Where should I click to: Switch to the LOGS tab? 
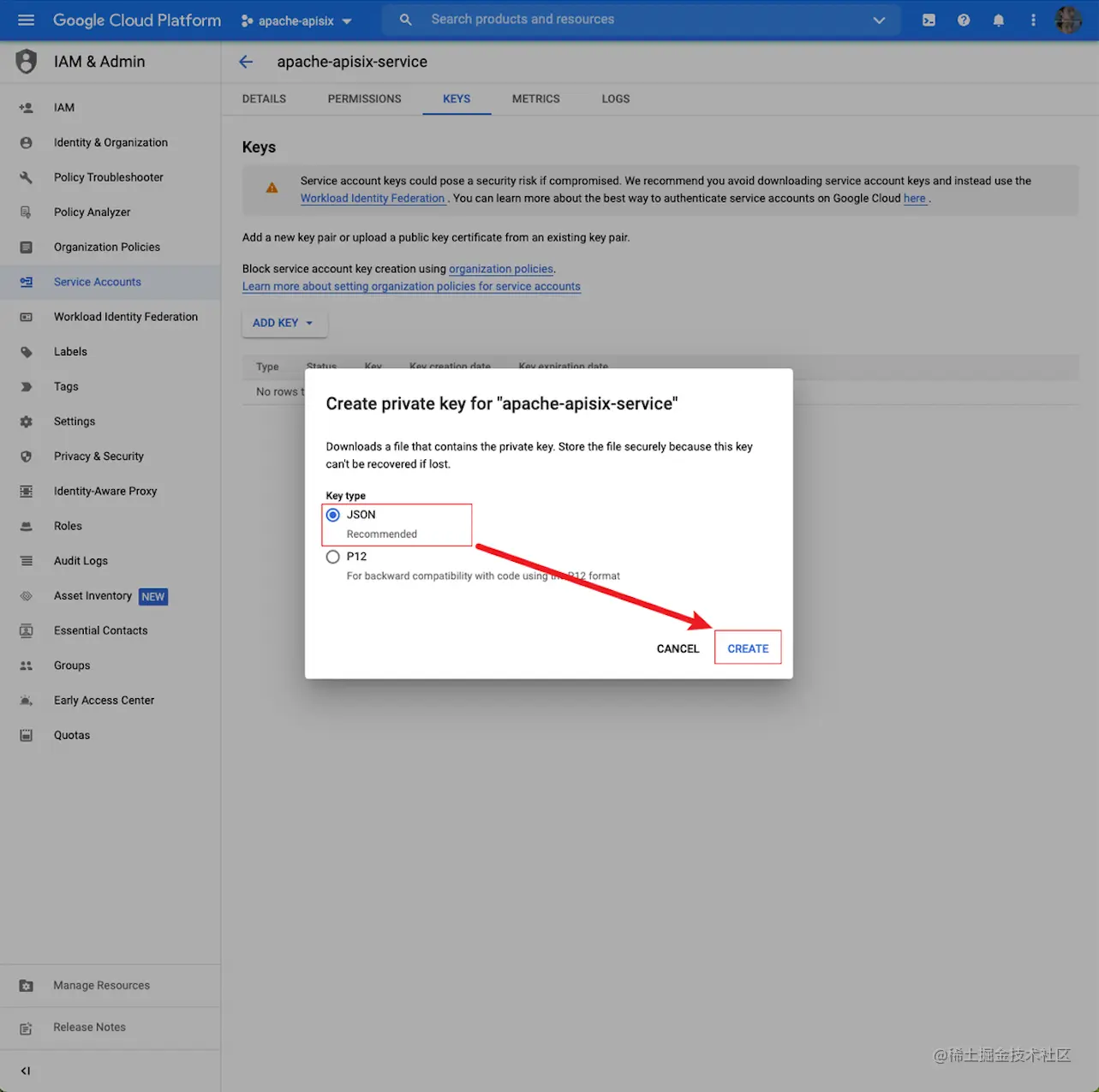pyautogui.click(x=616, y=99)
